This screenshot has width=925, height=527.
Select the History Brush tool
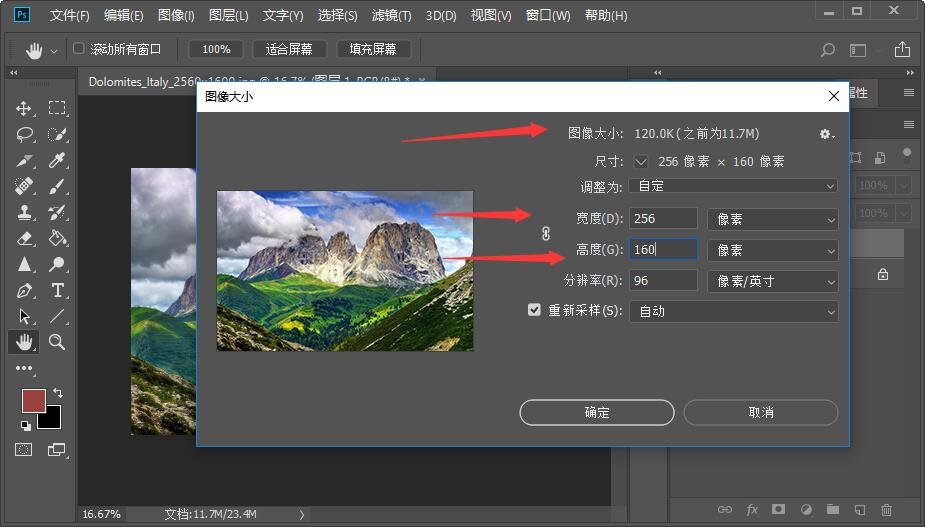tap(57, 212)
